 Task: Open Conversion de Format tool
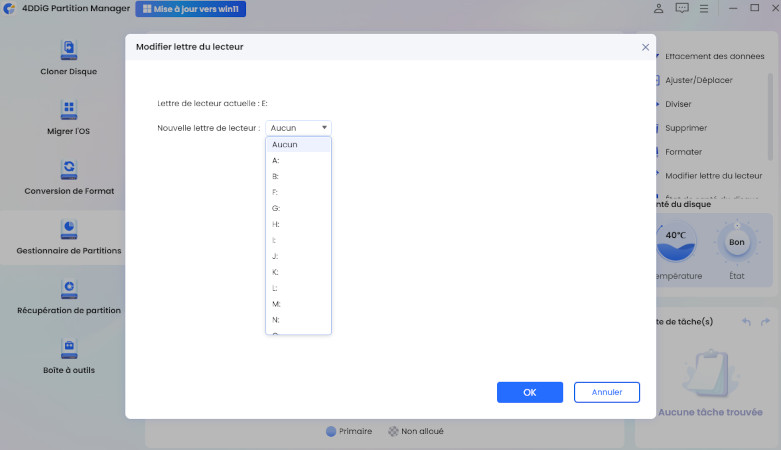coord(69,178)
